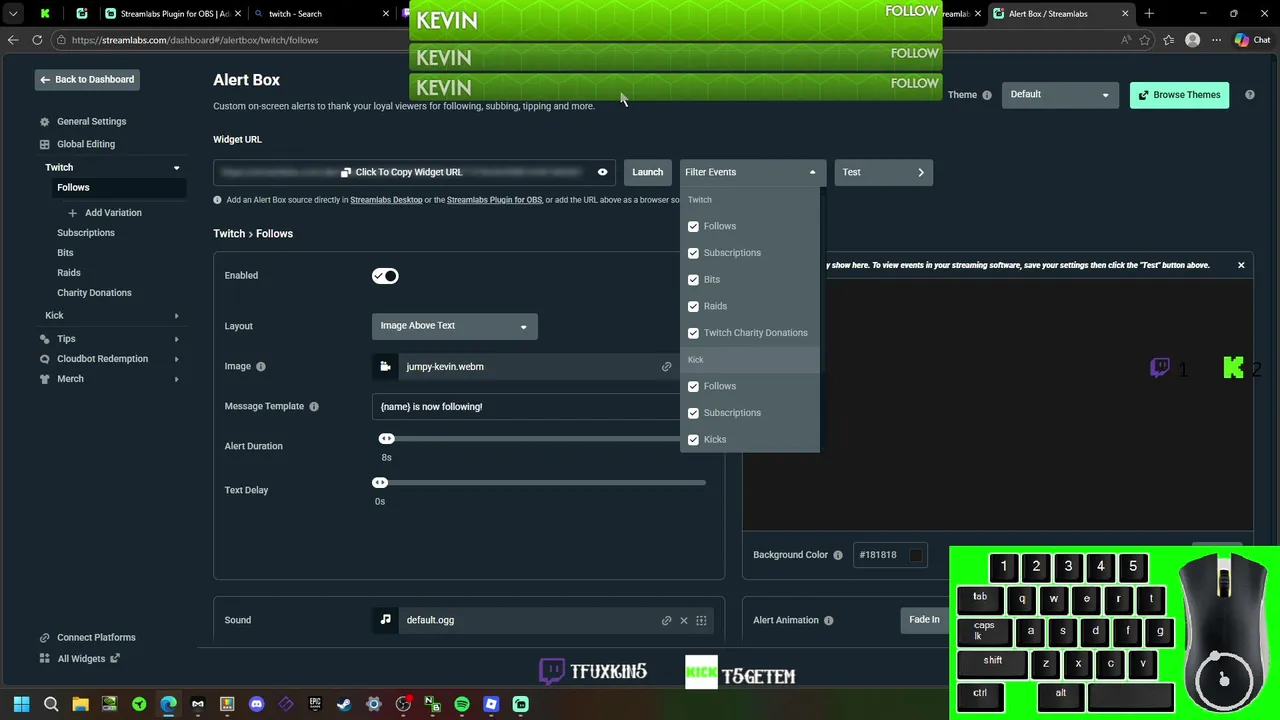Open the Layout Image Above Text dropdown
Screen dimensions: 1280x720
coord(455,326)
